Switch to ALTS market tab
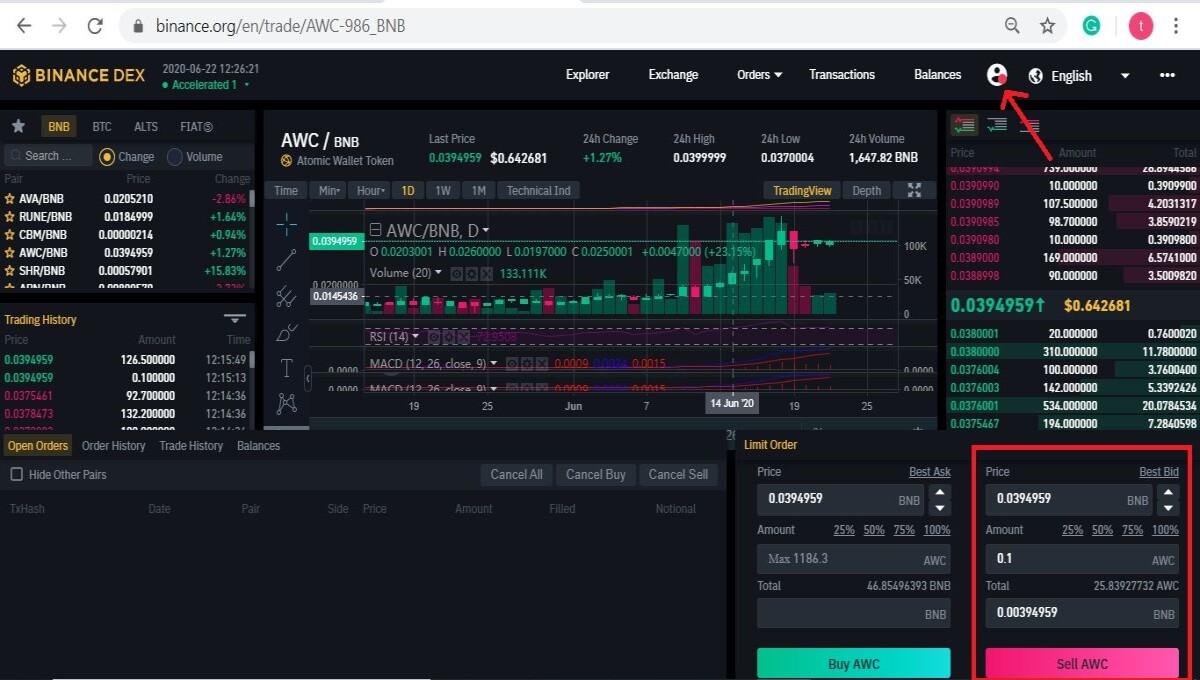 (146, 127)
